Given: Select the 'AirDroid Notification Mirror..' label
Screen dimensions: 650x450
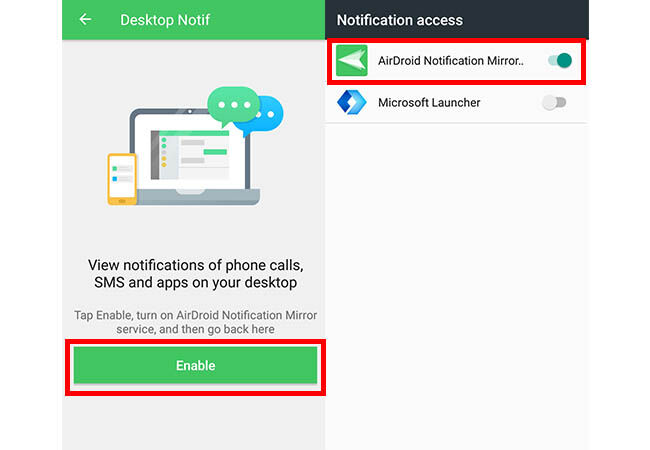Looking at the screenshot, I should (x=451, y=61).
